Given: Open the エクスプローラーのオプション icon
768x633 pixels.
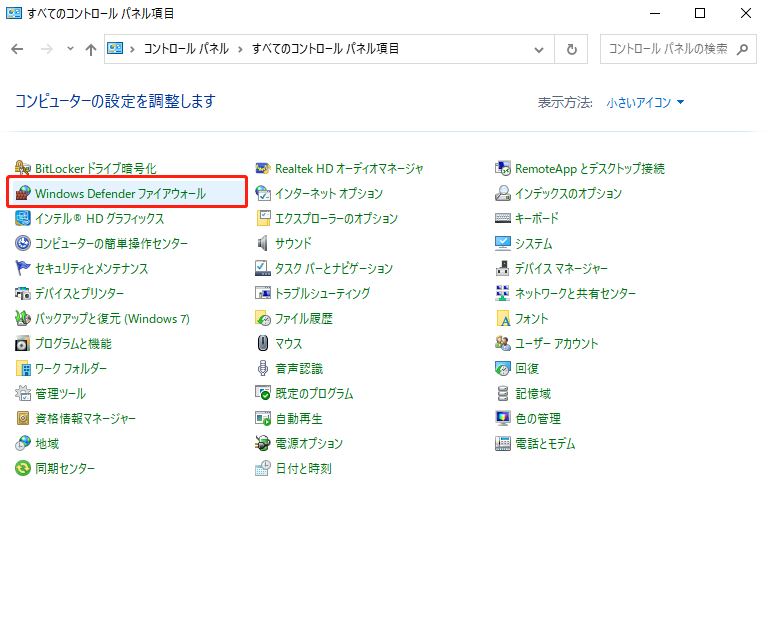Looking at the screenshot, I should (x=263, y=219).
